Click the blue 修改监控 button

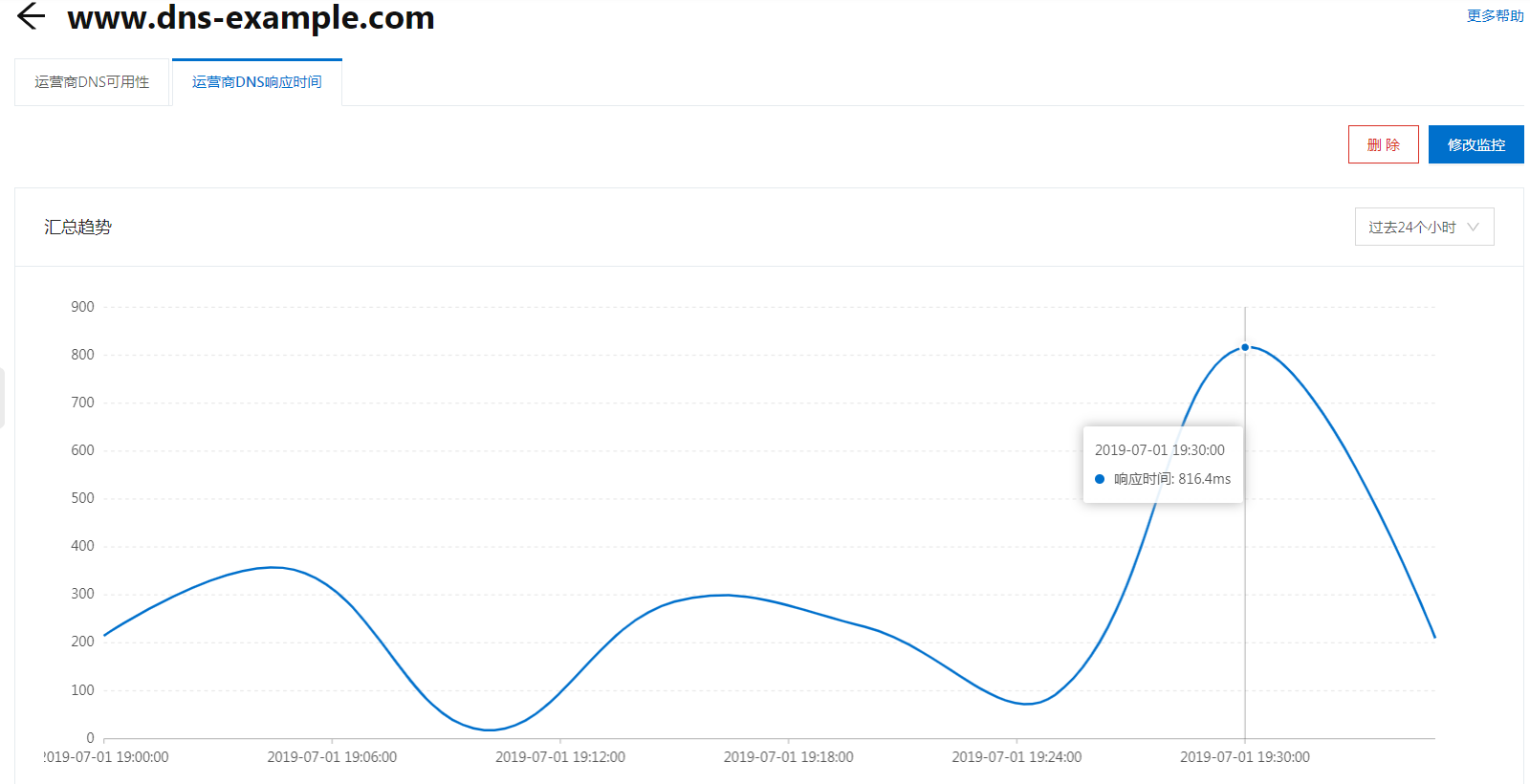coord(1476,144)
